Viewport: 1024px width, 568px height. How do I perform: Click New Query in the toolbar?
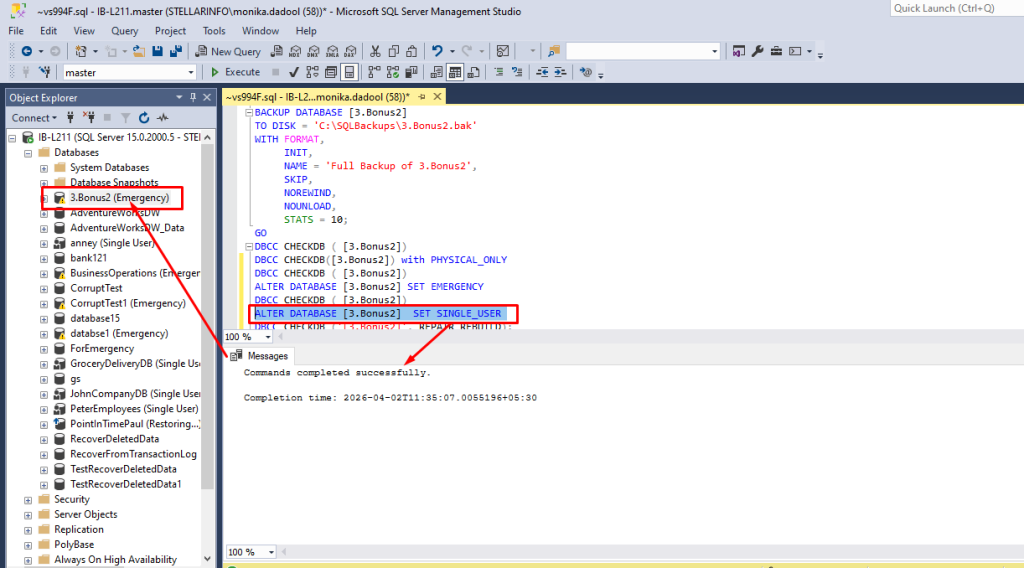pyautogui.click(x=228, y=52)
